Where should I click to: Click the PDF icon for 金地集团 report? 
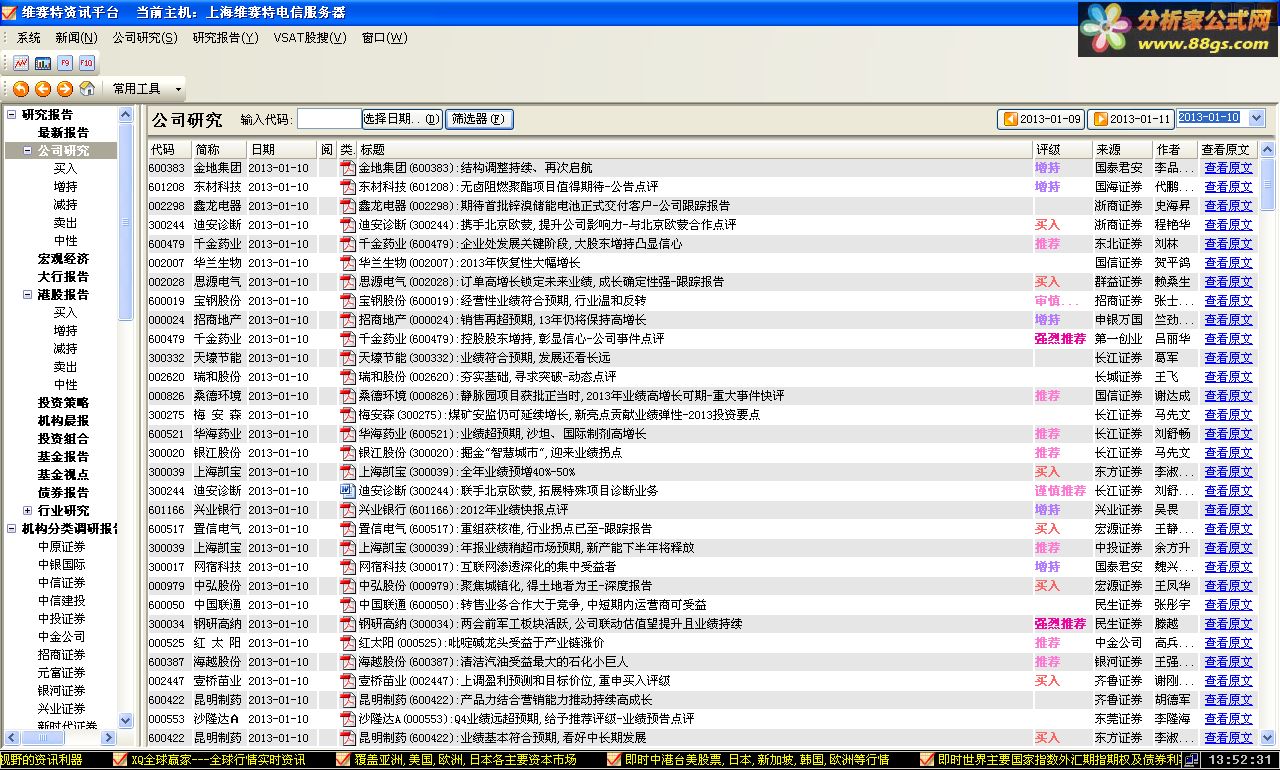[347, 168]
